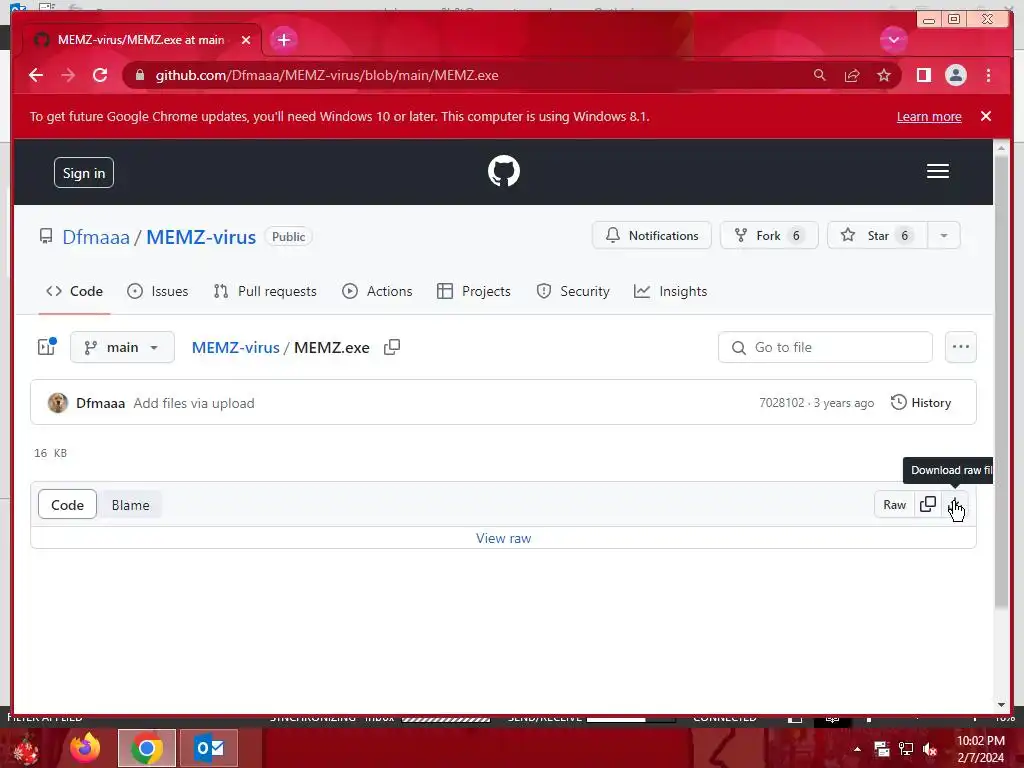Go back using the browser back arrow
The width and height of the screenshot is (1024, 768).
[x=36, y=75]
